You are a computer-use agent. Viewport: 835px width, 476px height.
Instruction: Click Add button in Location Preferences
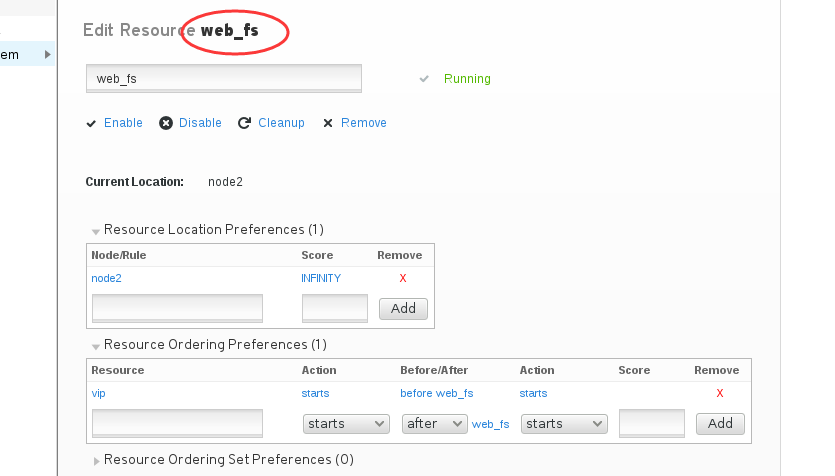403,309
